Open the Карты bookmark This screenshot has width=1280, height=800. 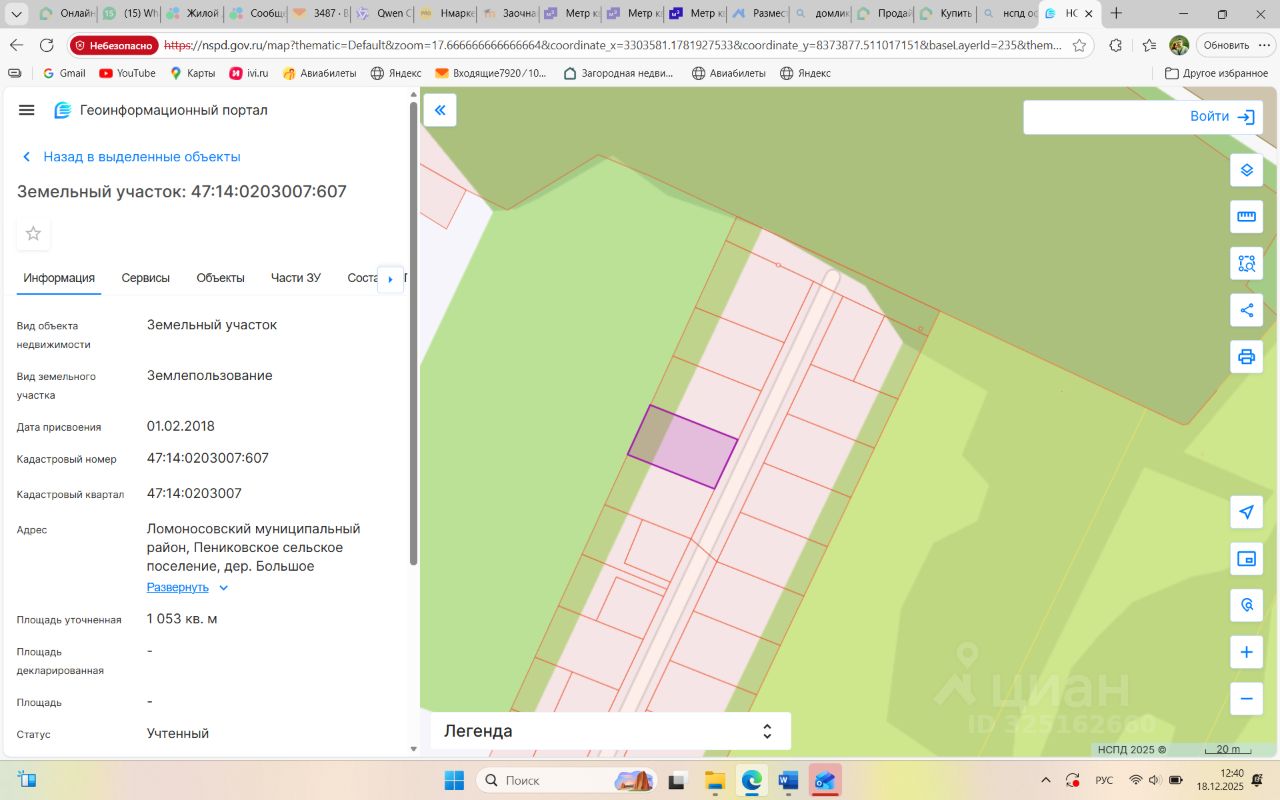pos(193,73)
